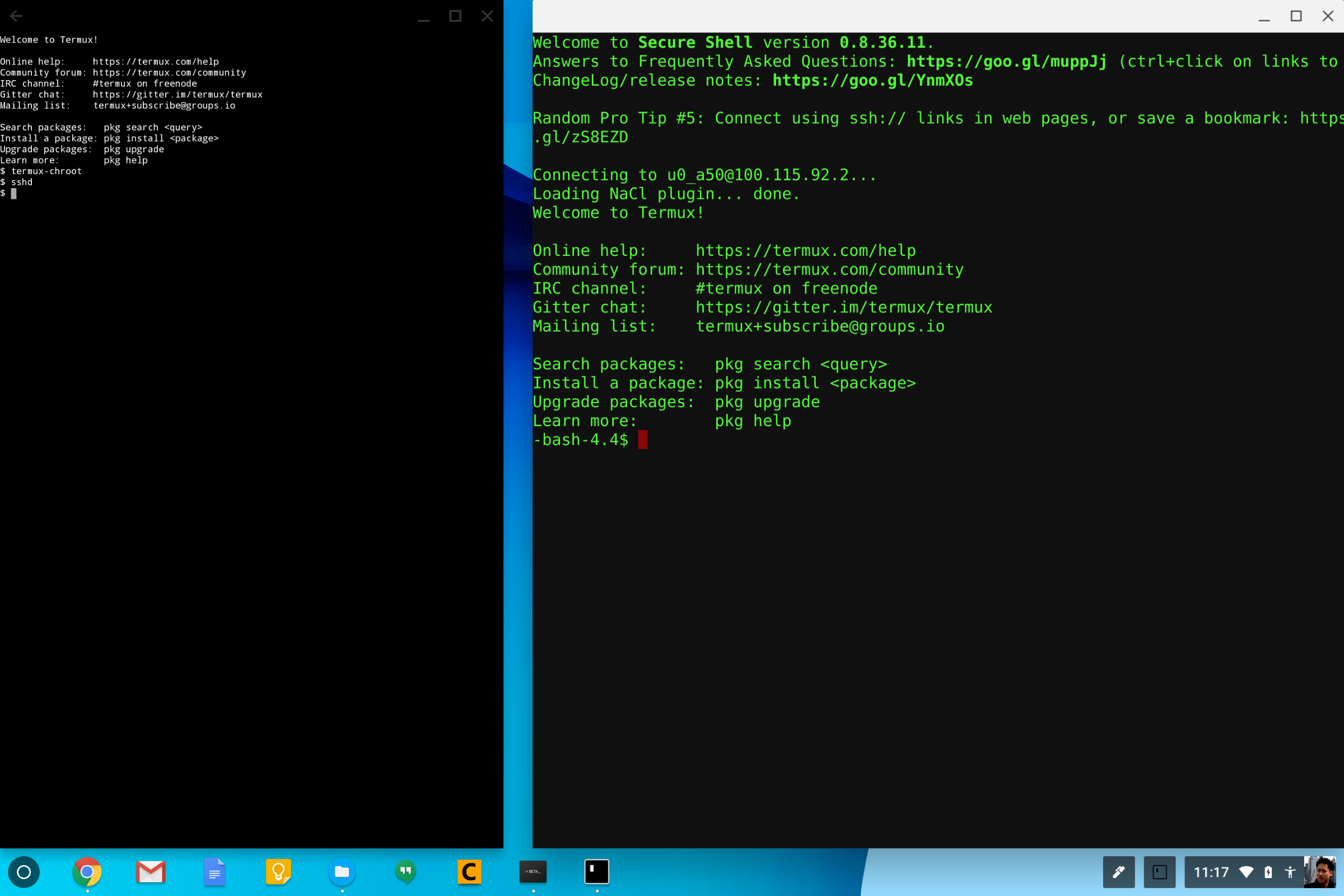The image size is (1344, 896).
Task: Open Google Keep lightbulb icon
Action: pos(278,872)
